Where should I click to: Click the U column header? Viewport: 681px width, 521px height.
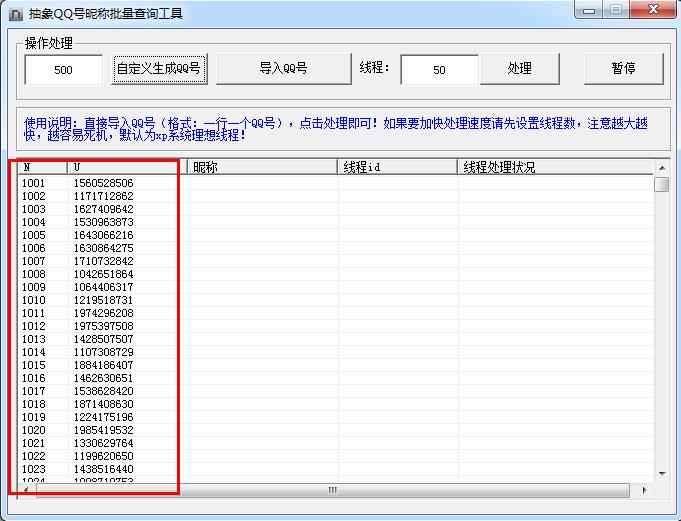(127, 167)
